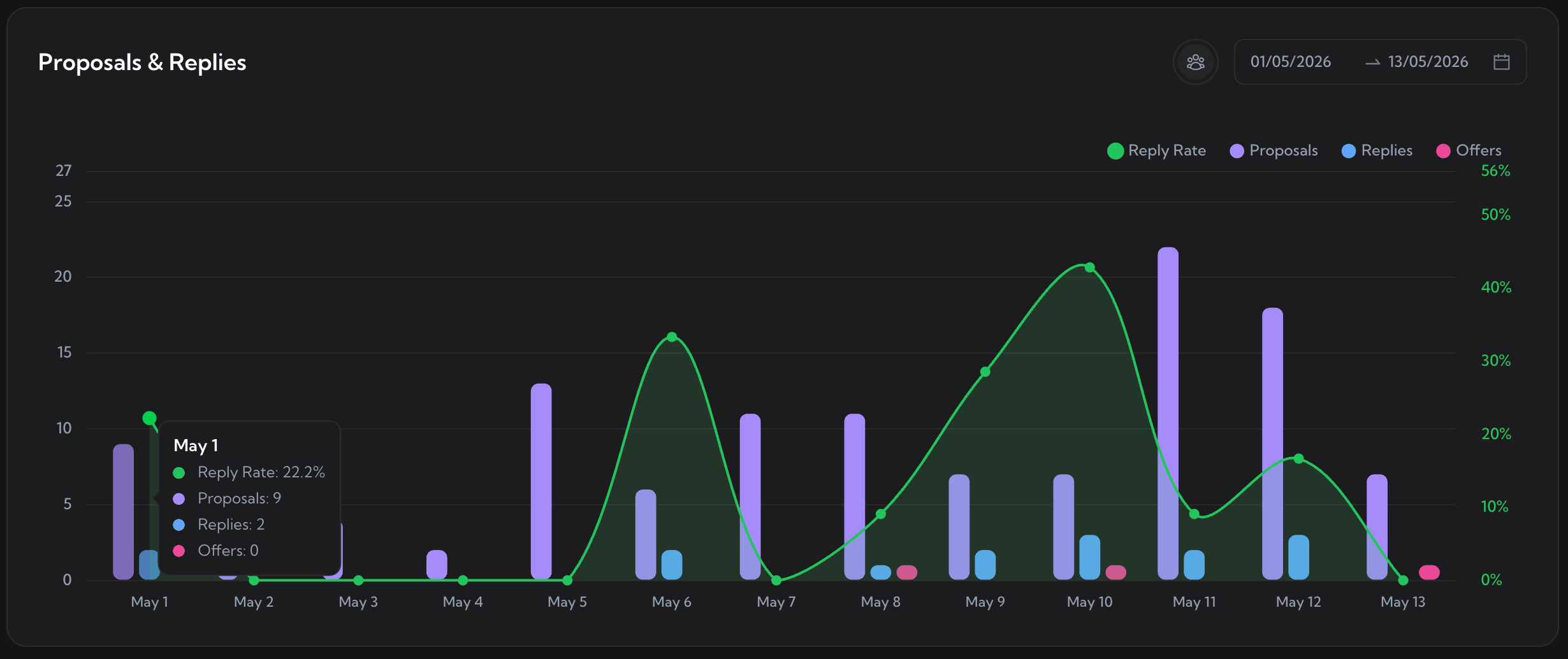
Task: Click the pink Offers bar on May 13
Action: click(x=1429, y=572)
